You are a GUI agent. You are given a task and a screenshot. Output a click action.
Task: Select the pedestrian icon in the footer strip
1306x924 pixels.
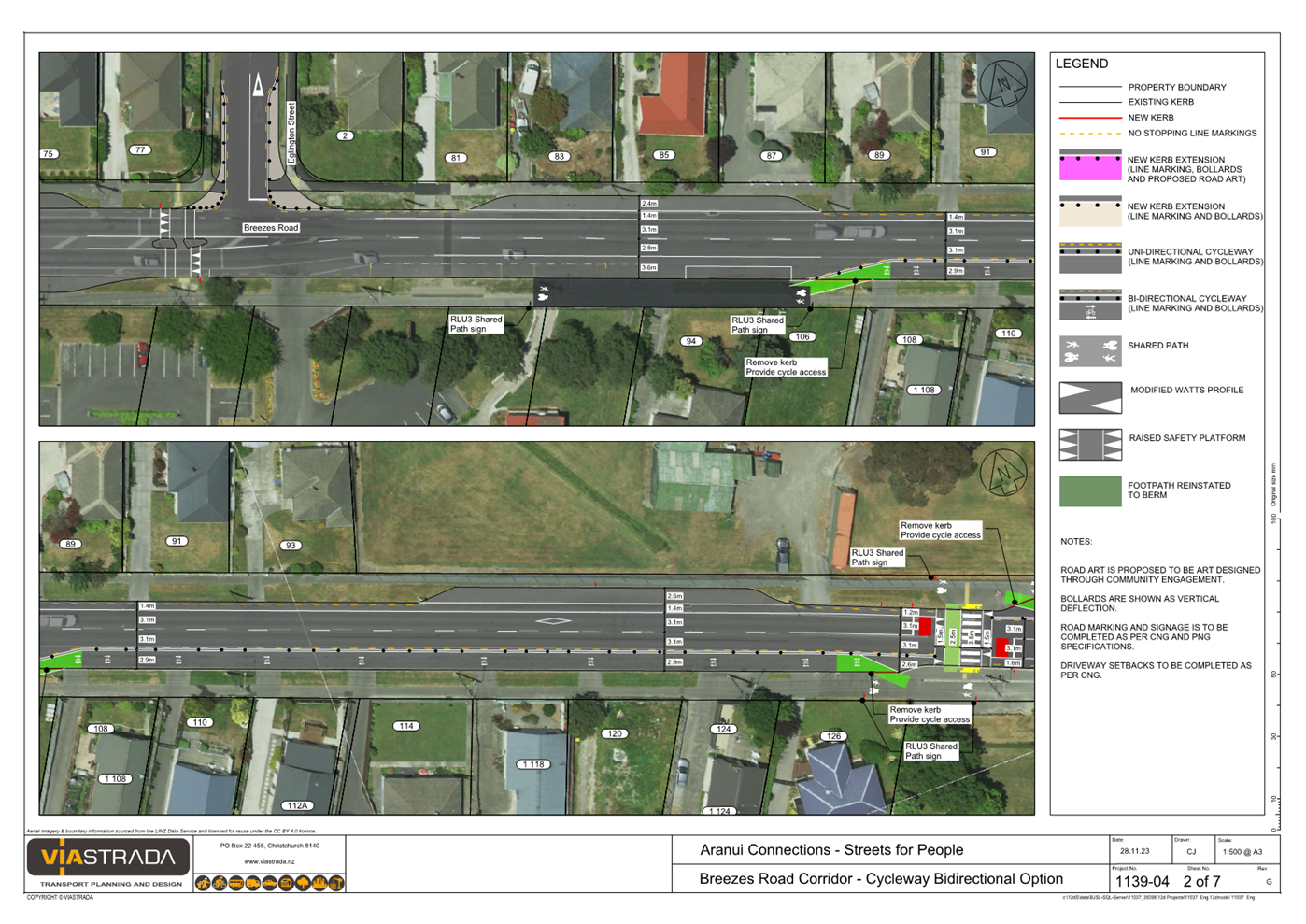pyautogui.click(x=203, y=882)
